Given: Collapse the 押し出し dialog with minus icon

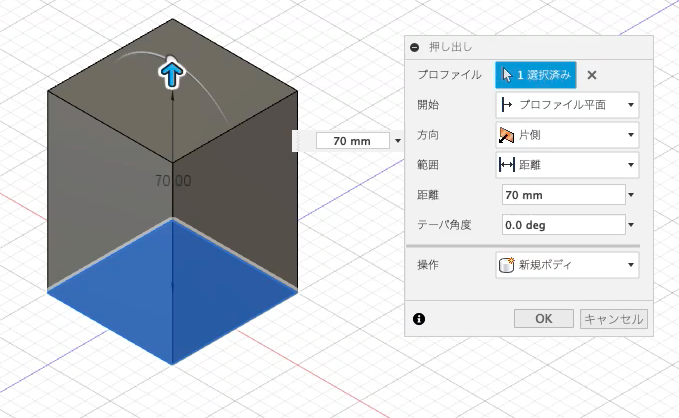Looking at the screenshot, I should [414, 47].
